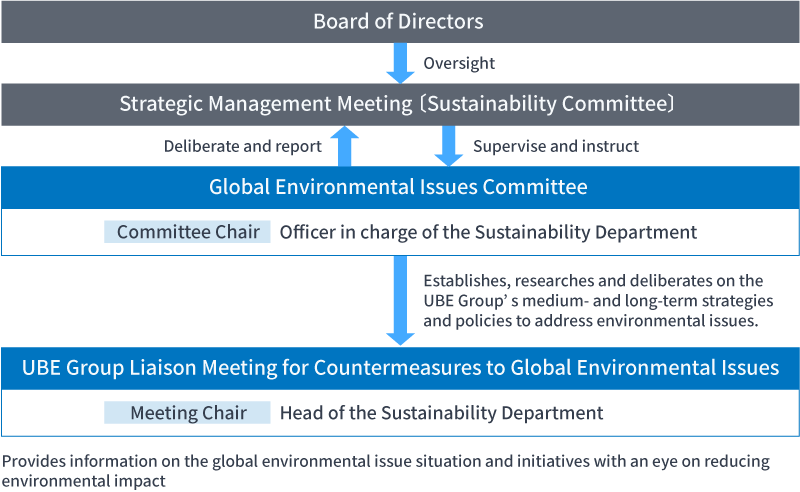Click the Committee Chair label
800x492 pixels.
point(187,232)
